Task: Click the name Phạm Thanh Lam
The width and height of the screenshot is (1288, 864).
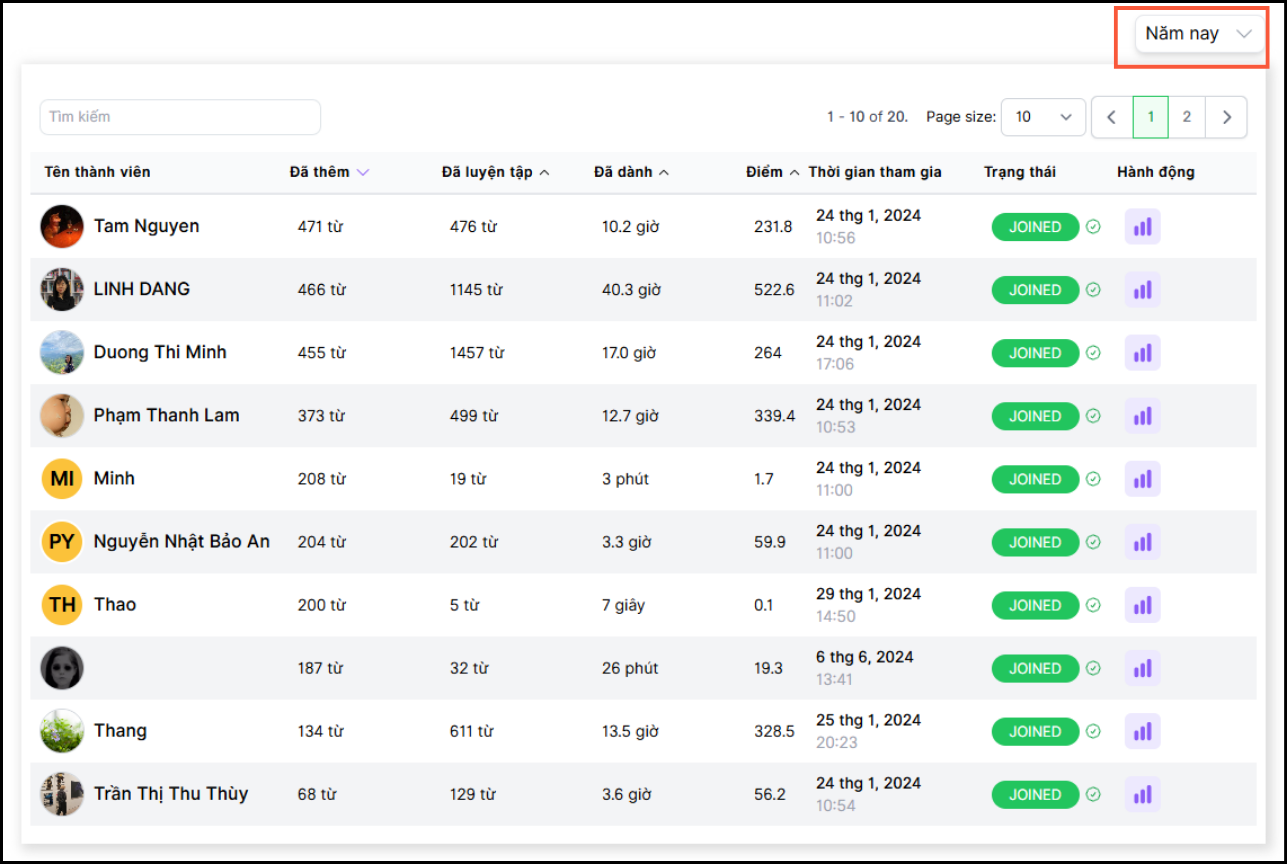Action: (166, 415)
